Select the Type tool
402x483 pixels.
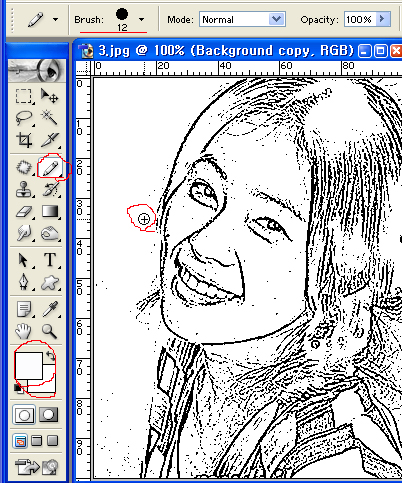click(50, 260)
